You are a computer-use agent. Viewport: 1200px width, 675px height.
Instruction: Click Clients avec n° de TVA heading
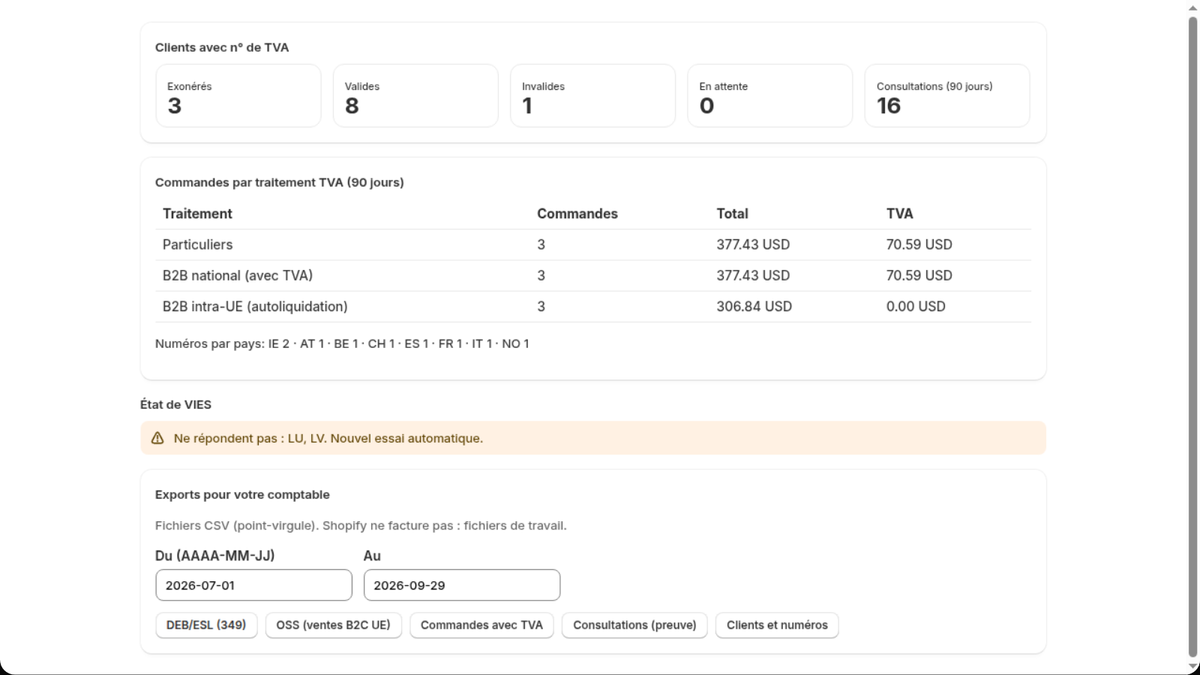222,47
